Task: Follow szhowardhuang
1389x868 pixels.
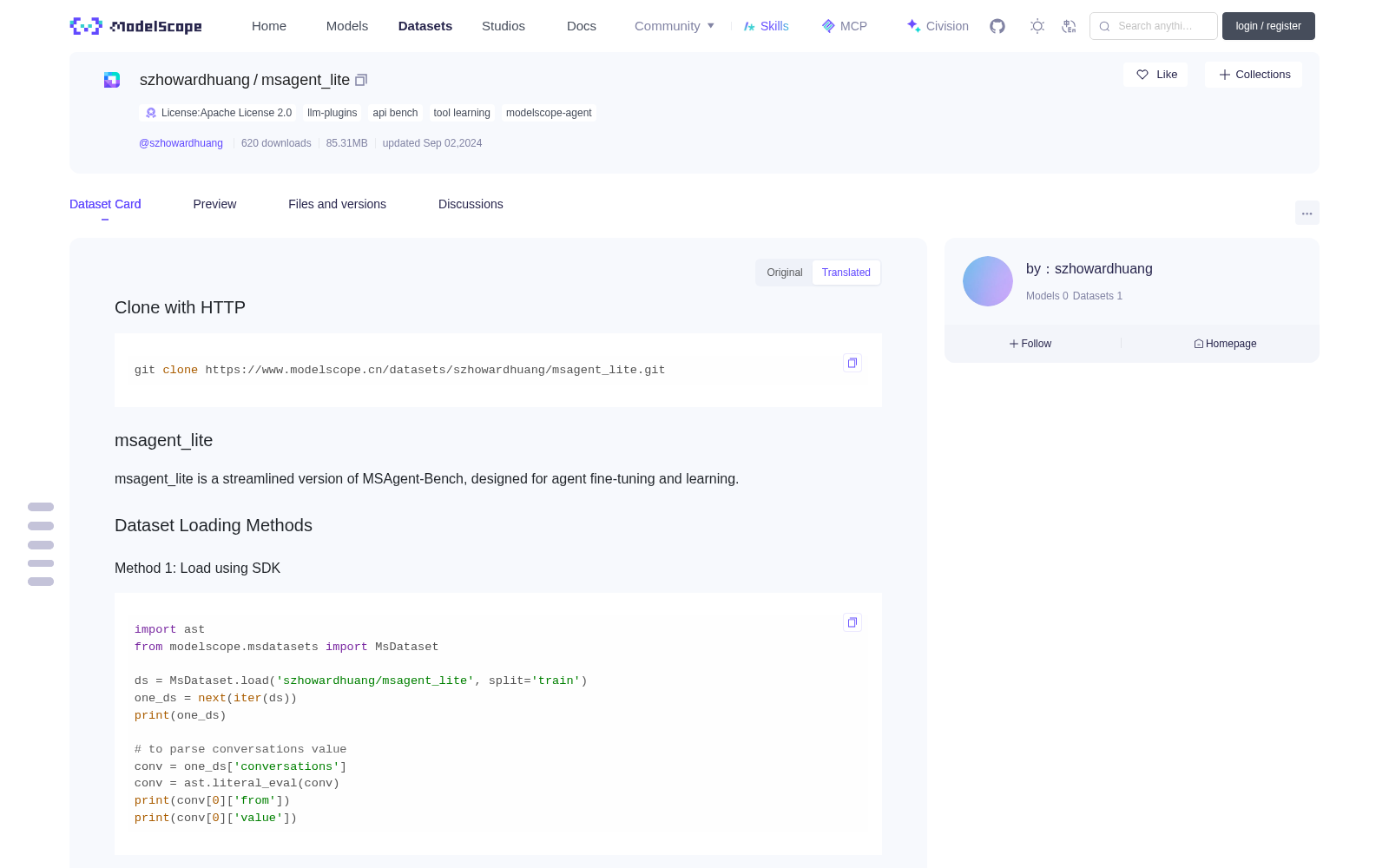Action: point(1030,344)
